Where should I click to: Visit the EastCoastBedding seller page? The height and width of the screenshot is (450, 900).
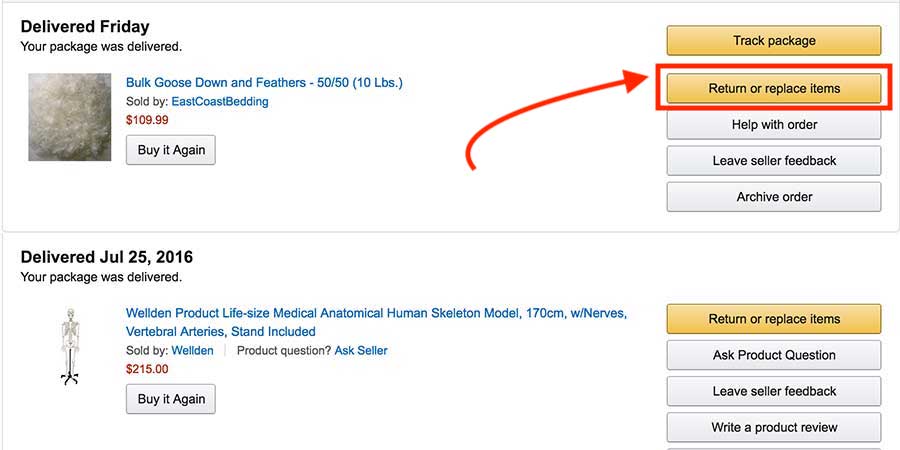(220, 101)
